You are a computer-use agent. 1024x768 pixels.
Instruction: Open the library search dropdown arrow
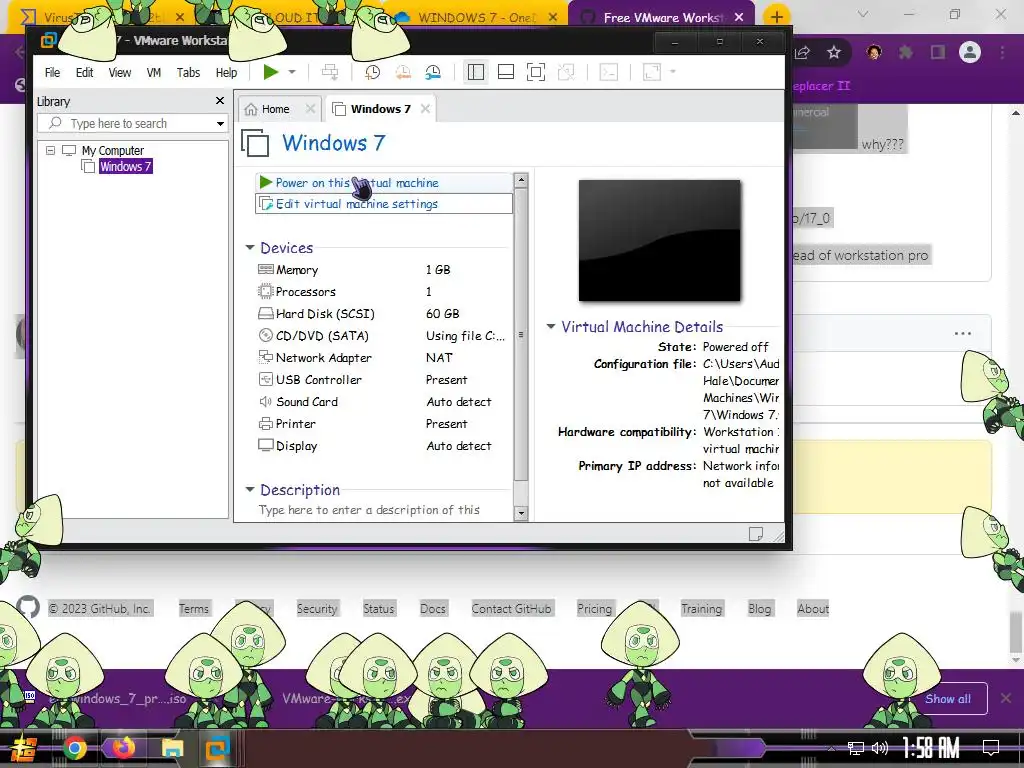click(220, 123)
